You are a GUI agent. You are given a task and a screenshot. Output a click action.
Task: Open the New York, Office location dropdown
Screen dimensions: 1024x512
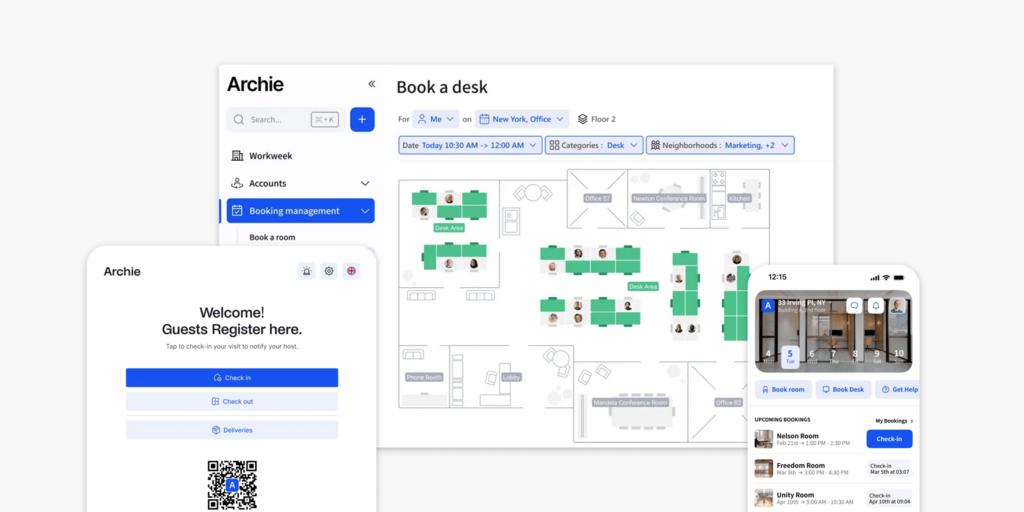pyautogui.click(x=522, y=119)
